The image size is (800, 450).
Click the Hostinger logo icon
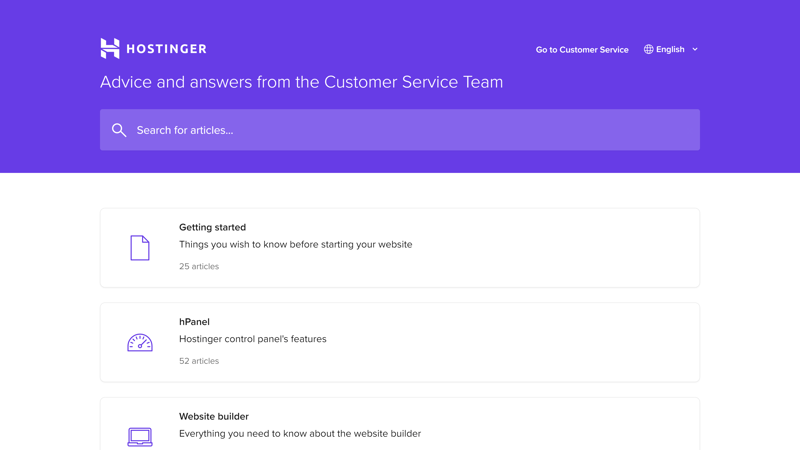click(110, 48)
